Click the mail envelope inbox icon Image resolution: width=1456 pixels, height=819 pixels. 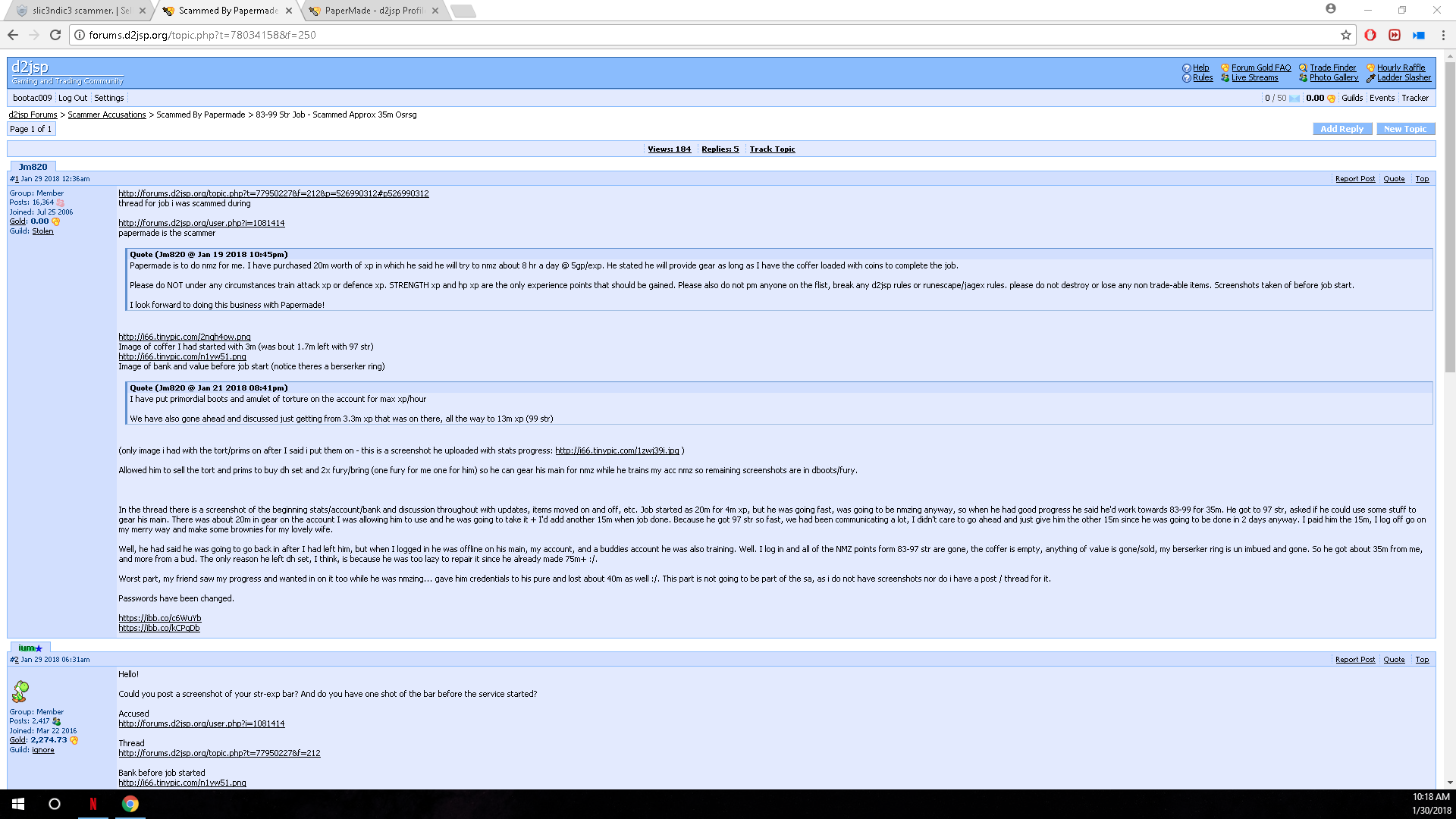[1294, 99]
